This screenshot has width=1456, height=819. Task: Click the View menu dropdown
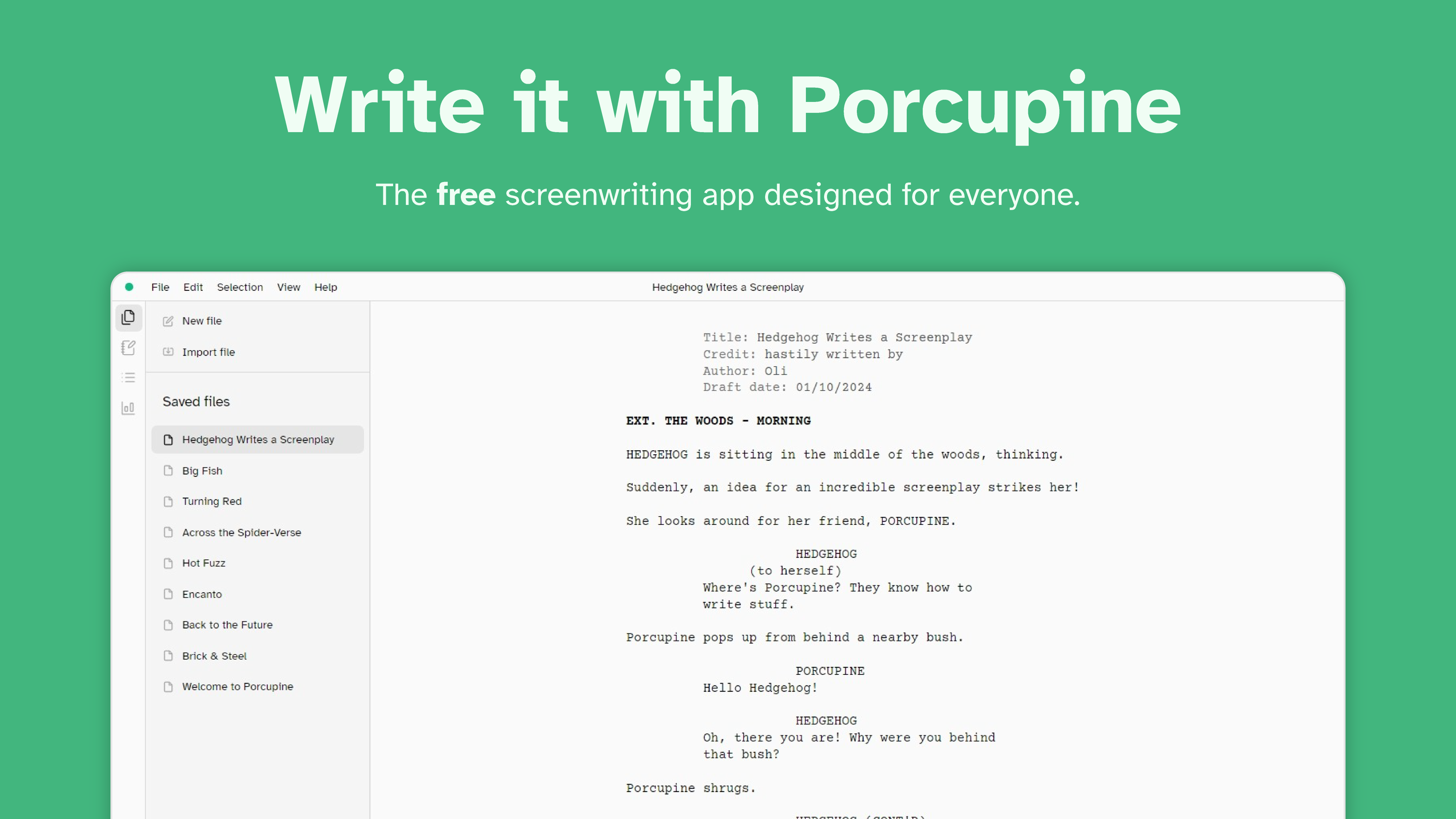click(289, 287)
